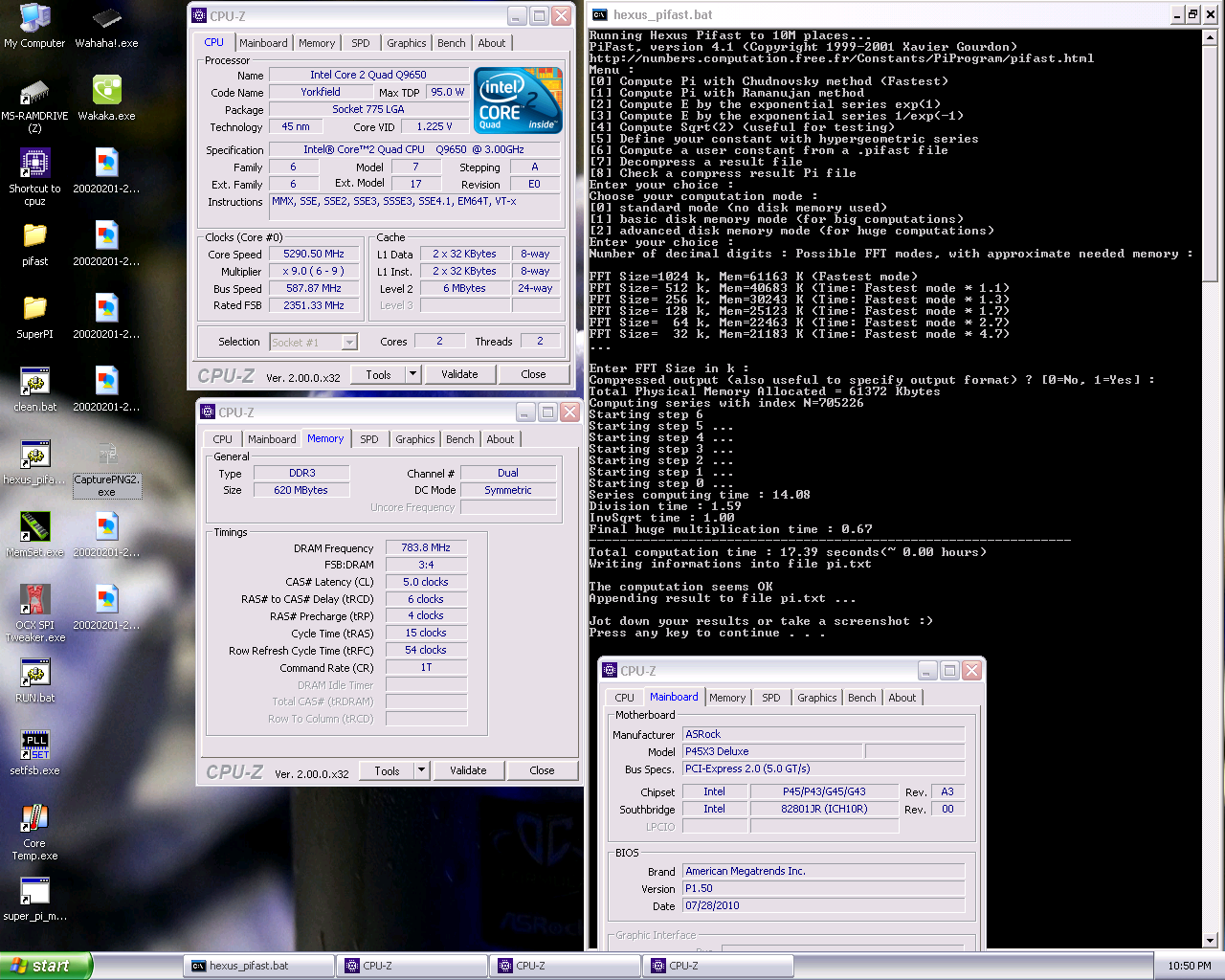Open the Socket #1 selection combo box

[x=313, y=342]
